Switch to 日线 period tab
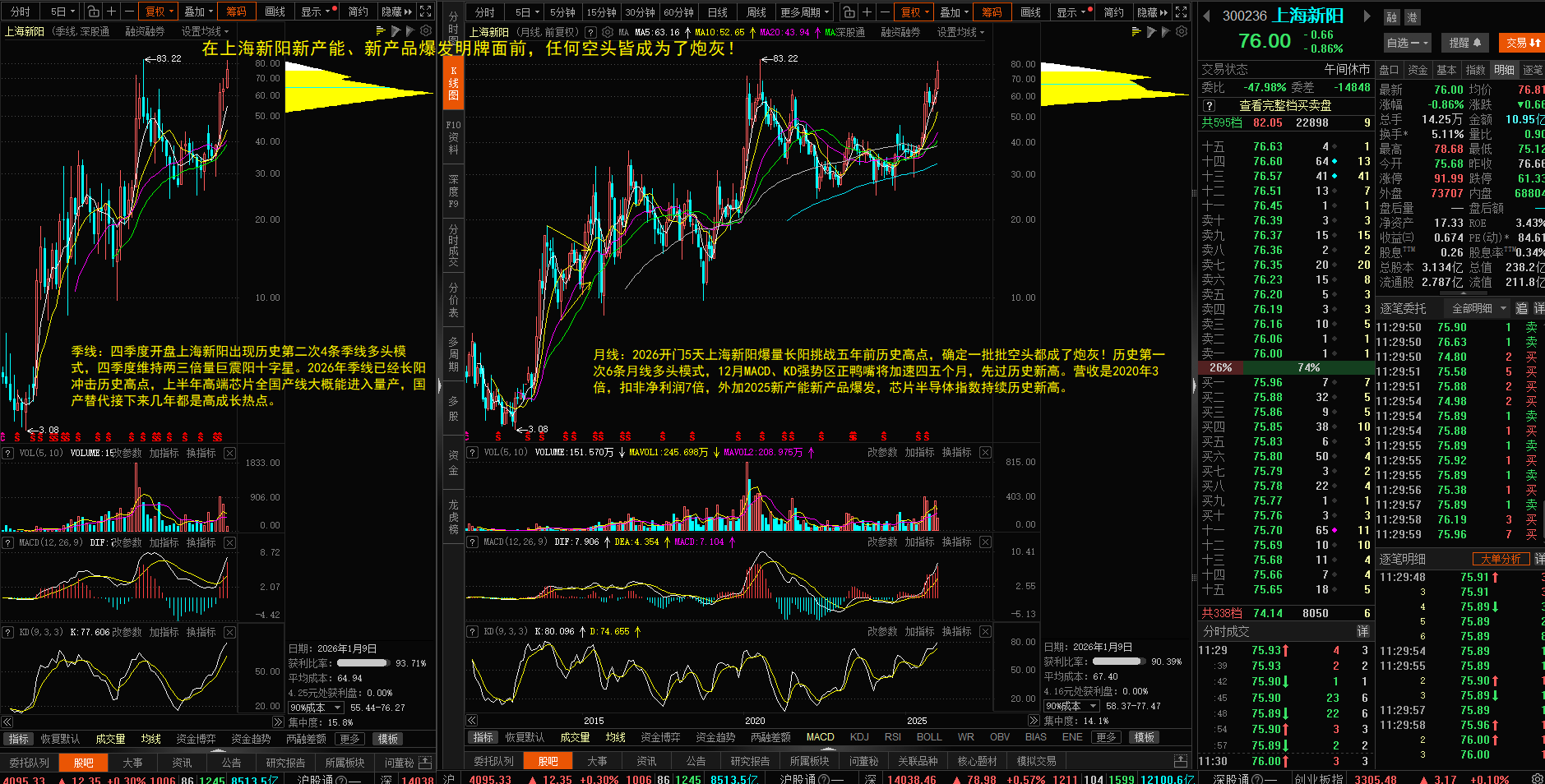This screenshot has width=1545, height=784. 717,12
